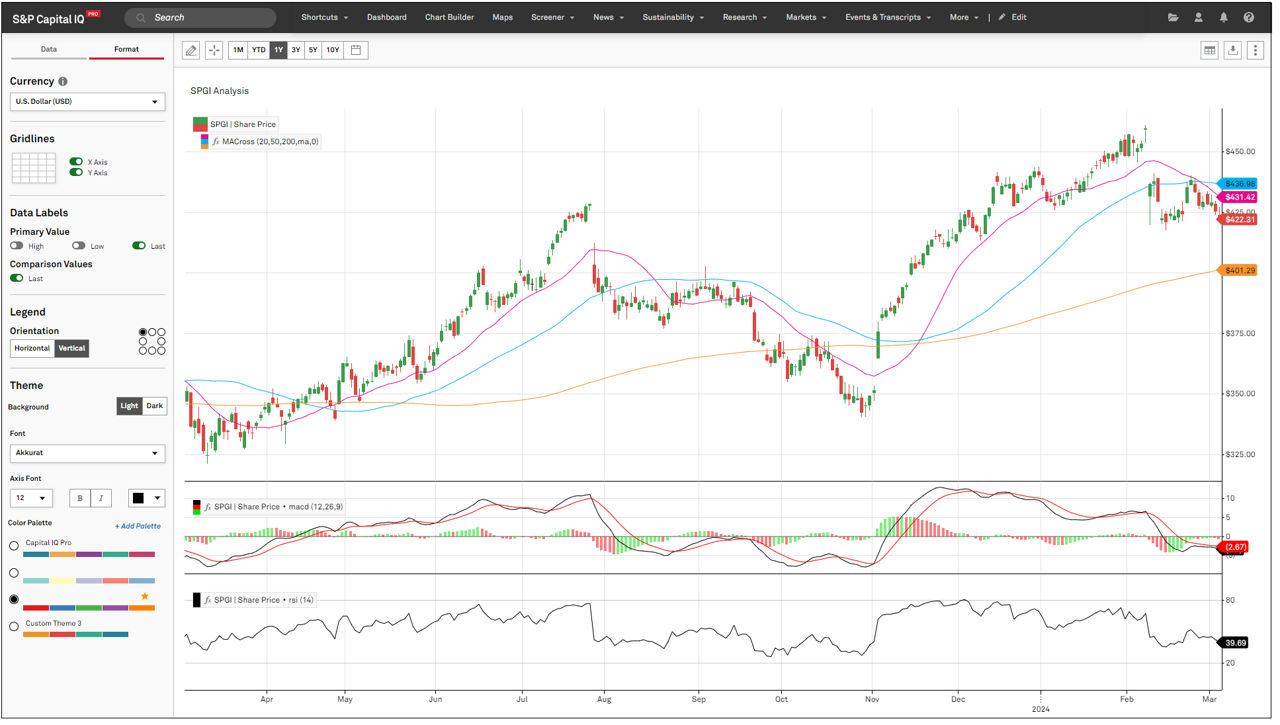The width and height of the screenshot is (1280, 725).
Task: Set range to 10Y
Action: click(333, 50)
